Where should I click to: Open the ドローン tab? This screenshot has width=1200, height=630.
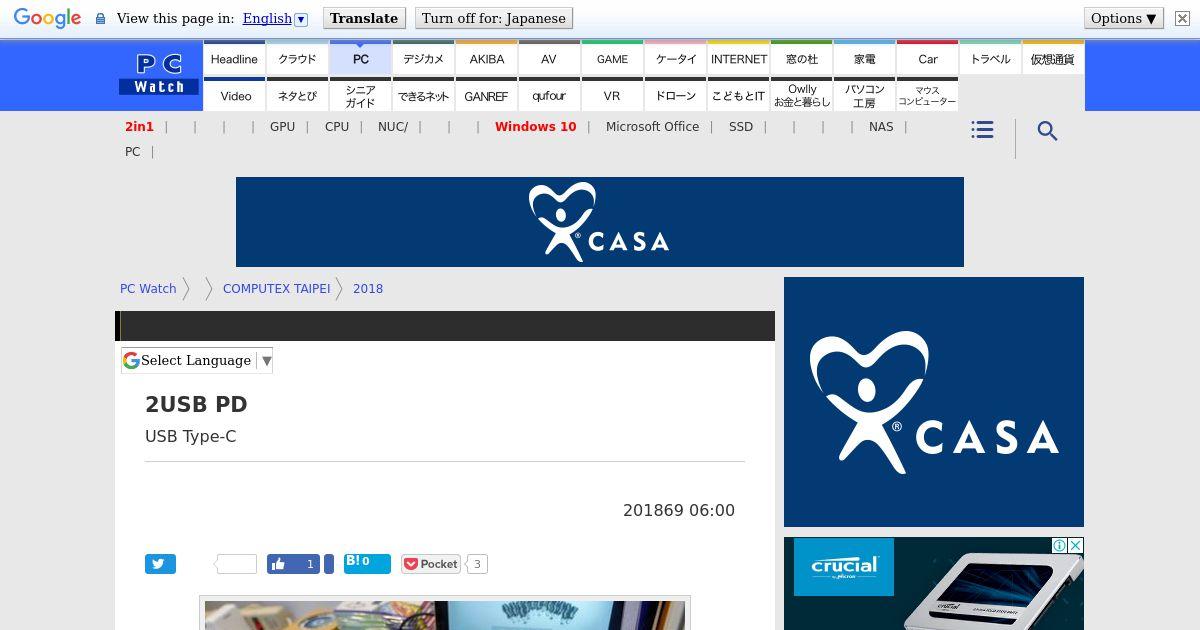coord(676,96)
